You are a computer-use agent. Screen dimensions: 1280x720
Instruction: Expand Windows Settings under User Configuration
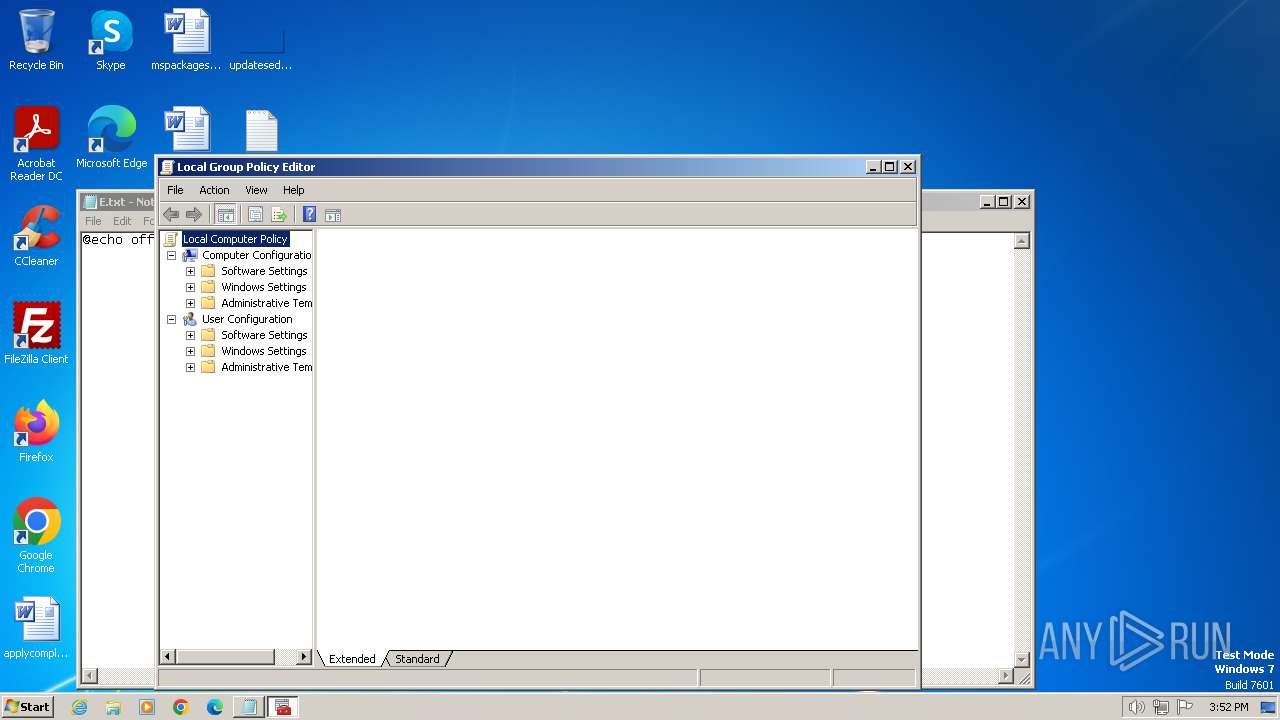(190, 351)
